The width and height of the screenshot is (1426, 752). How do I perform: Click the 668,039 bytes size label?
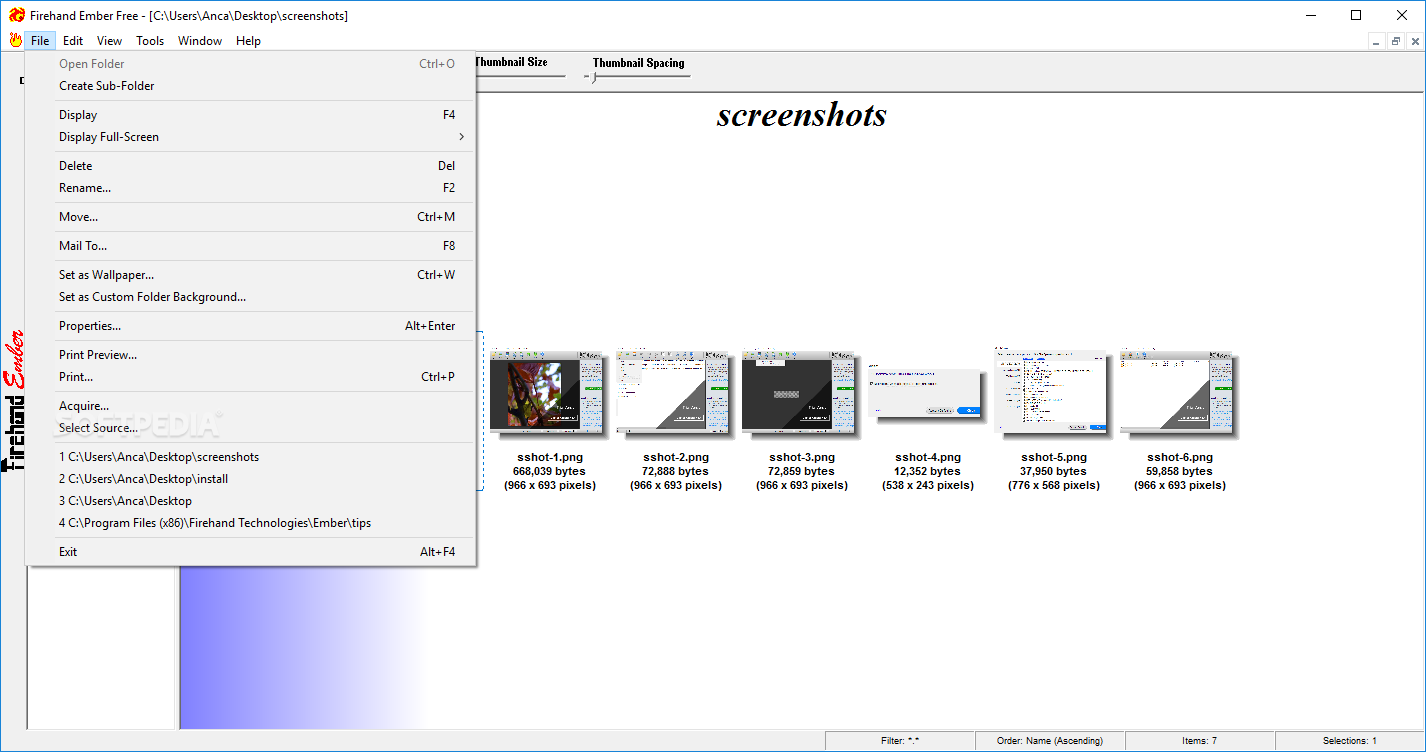click(x=550, y=472)
